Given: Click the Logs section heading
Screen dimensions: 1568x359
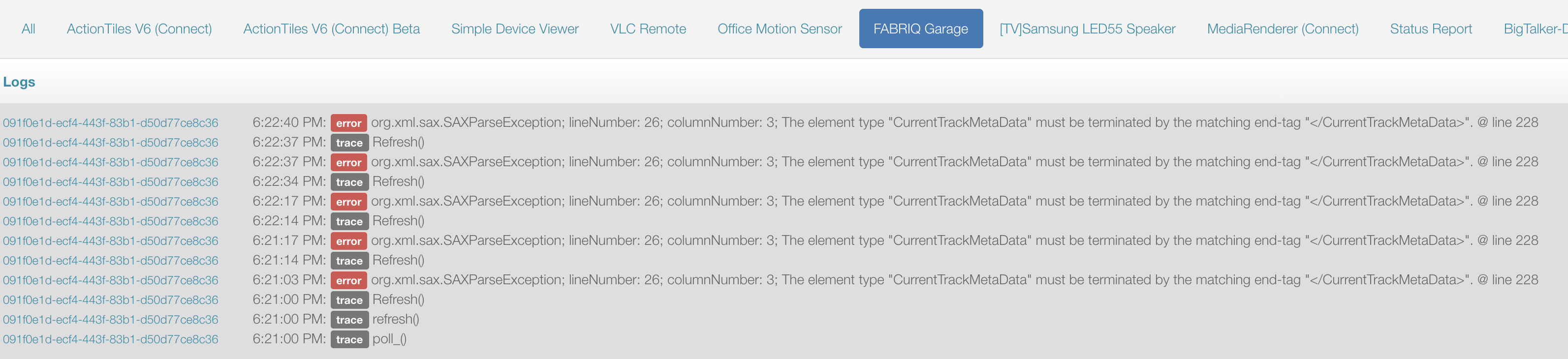Looking at the screenshot, I should coord(19,82).
